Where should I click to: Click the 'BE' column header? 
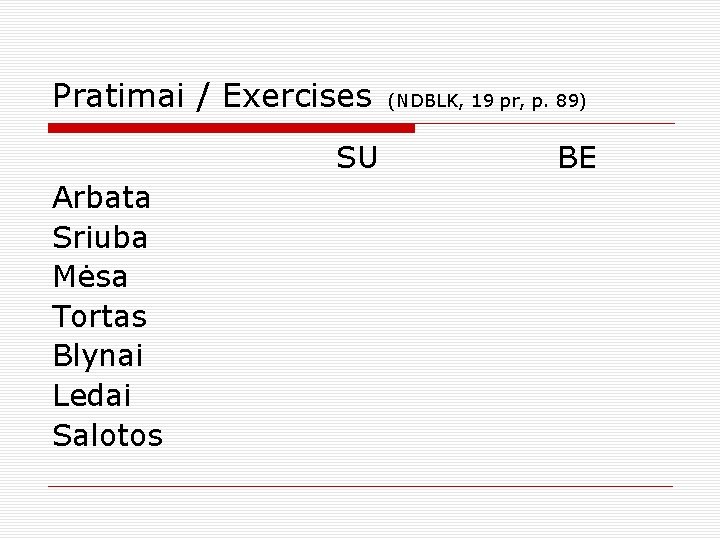point(577,158)
